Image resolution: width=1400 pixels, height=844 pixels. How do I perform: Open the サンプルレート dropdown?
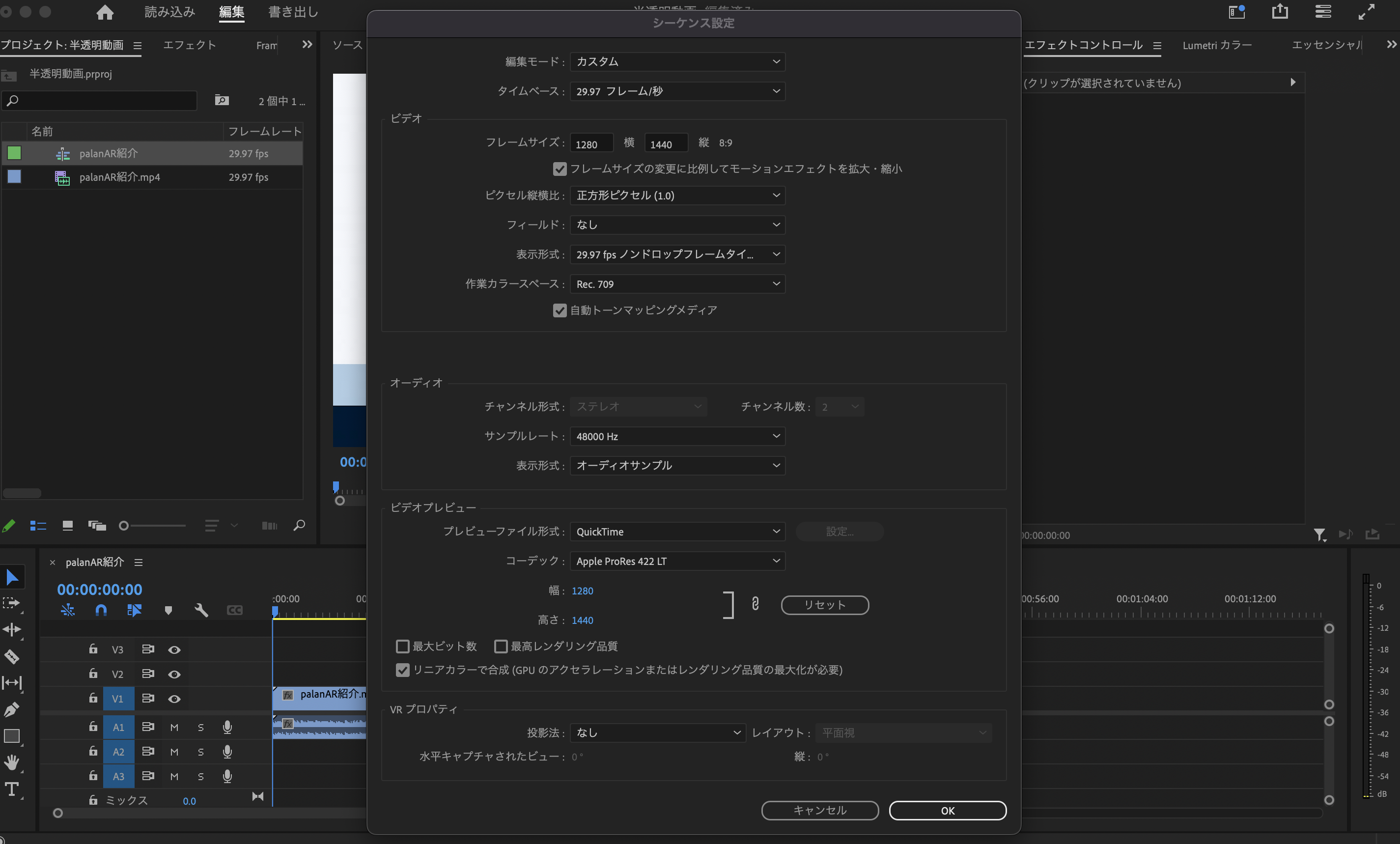[x=677, y=437]
